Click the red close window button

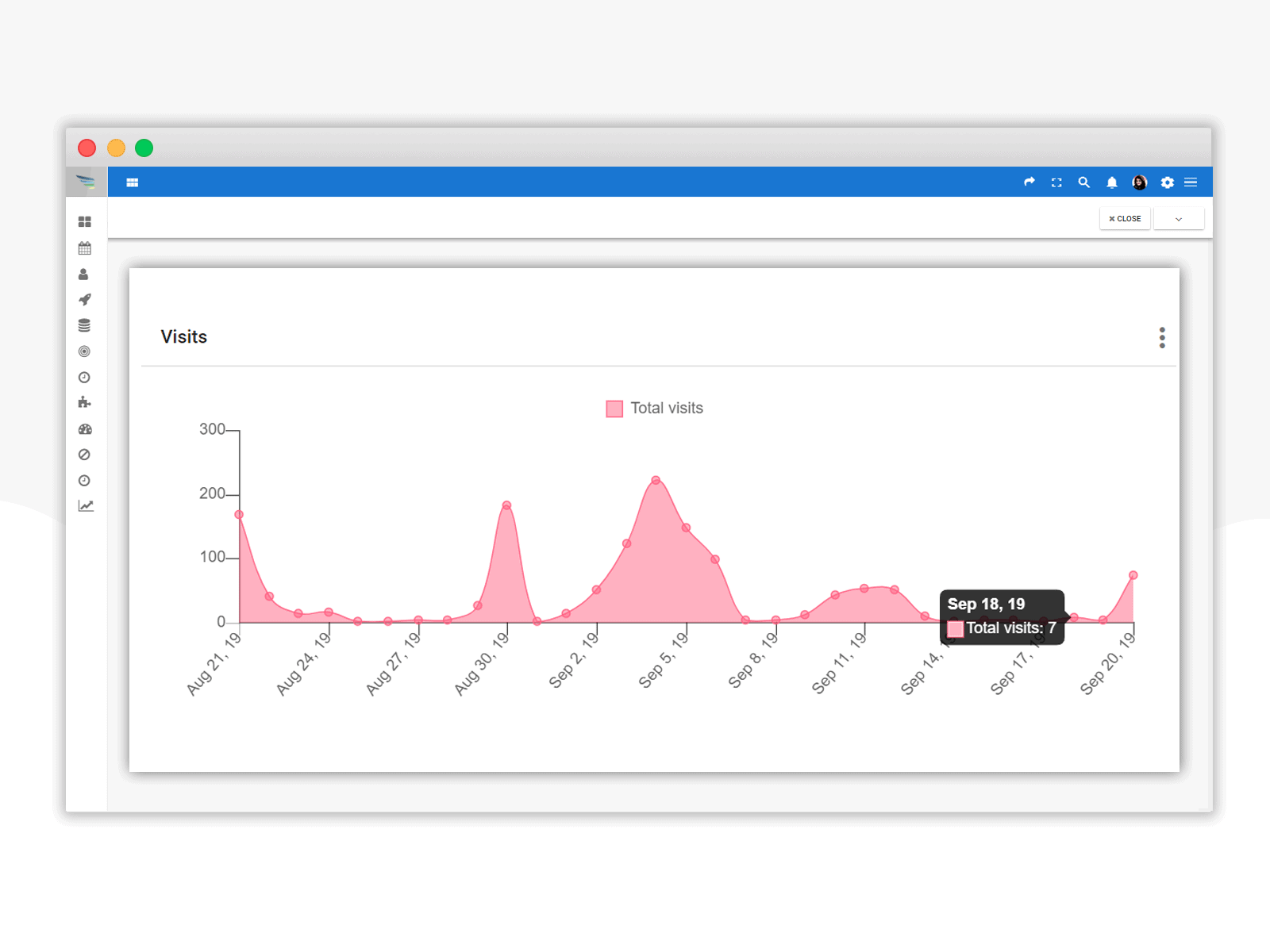[x=87, y=148]
